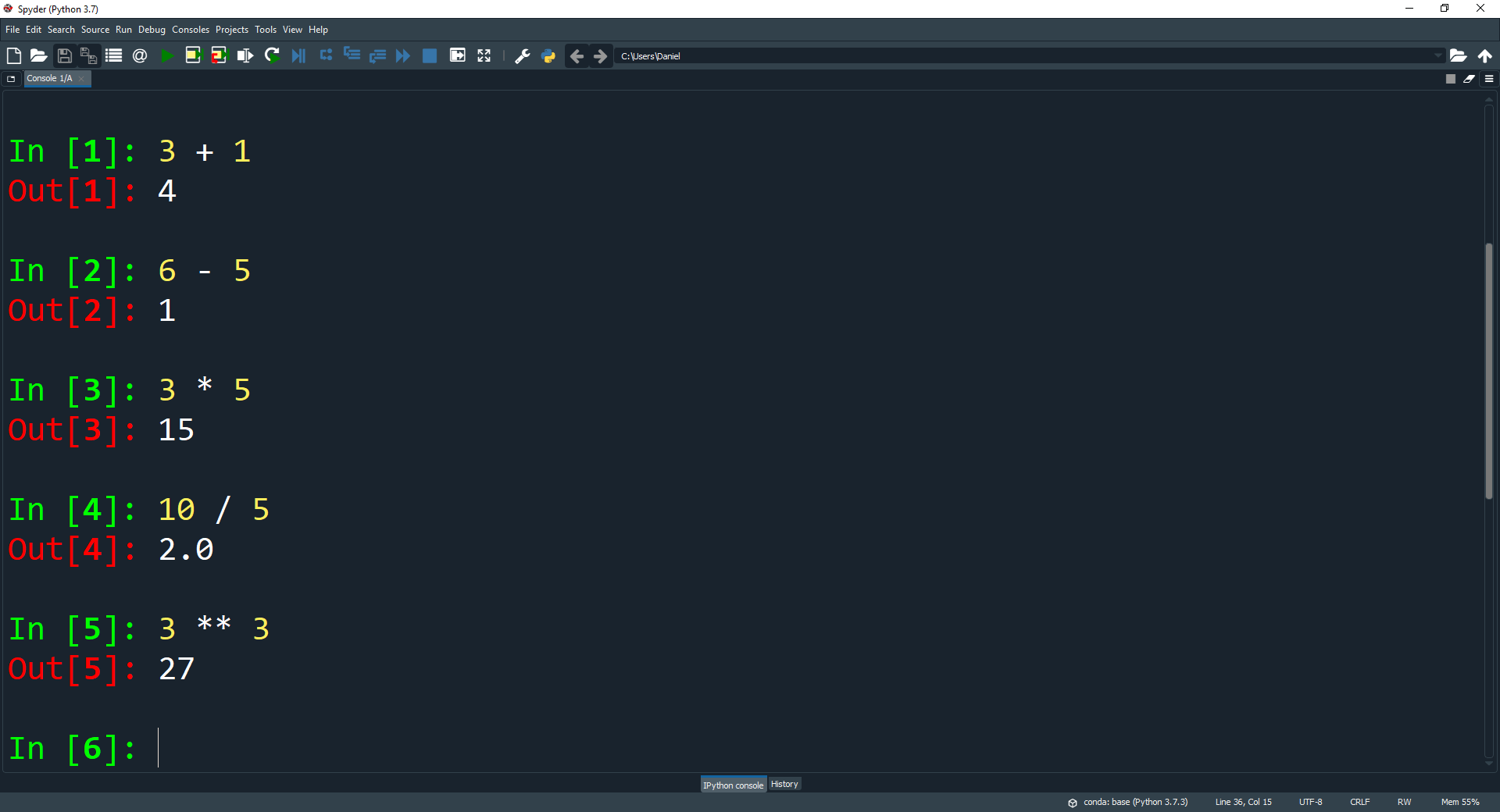
Task: Open the console pane options menu
Action: click(x=1489, y=79)
